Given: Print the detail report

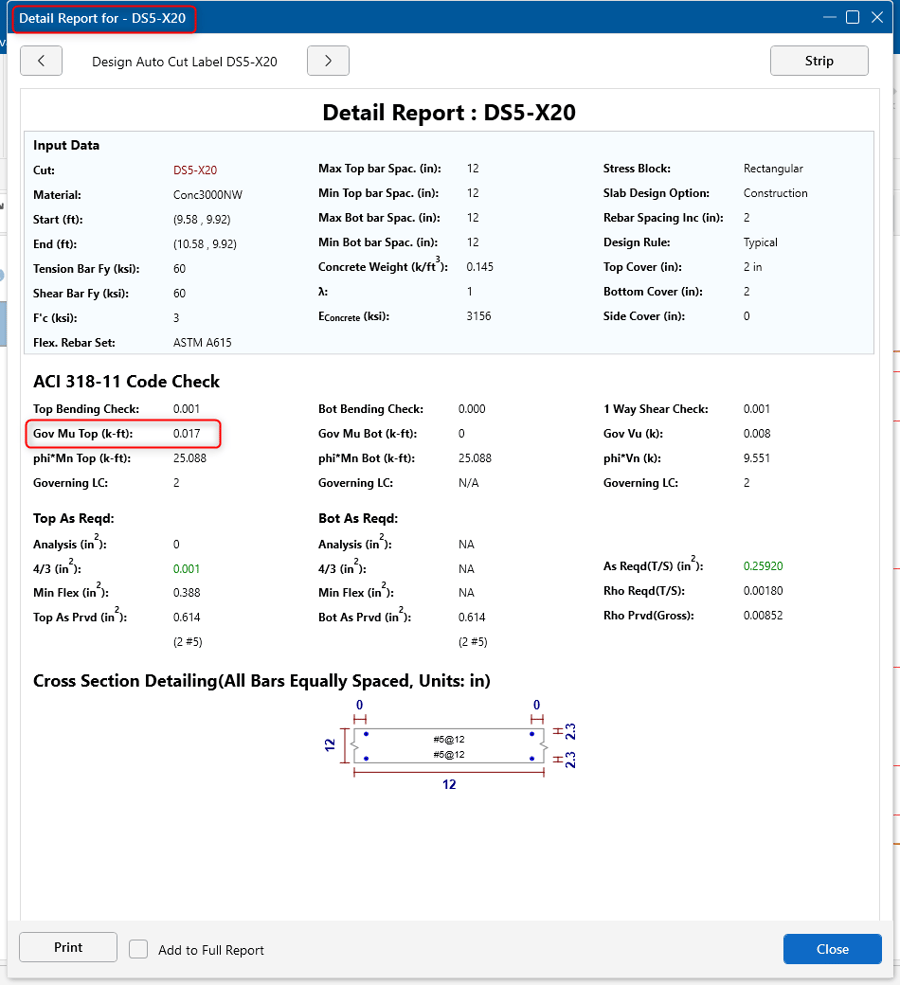Looking at the screenshot, I should [x=68, y=947].
